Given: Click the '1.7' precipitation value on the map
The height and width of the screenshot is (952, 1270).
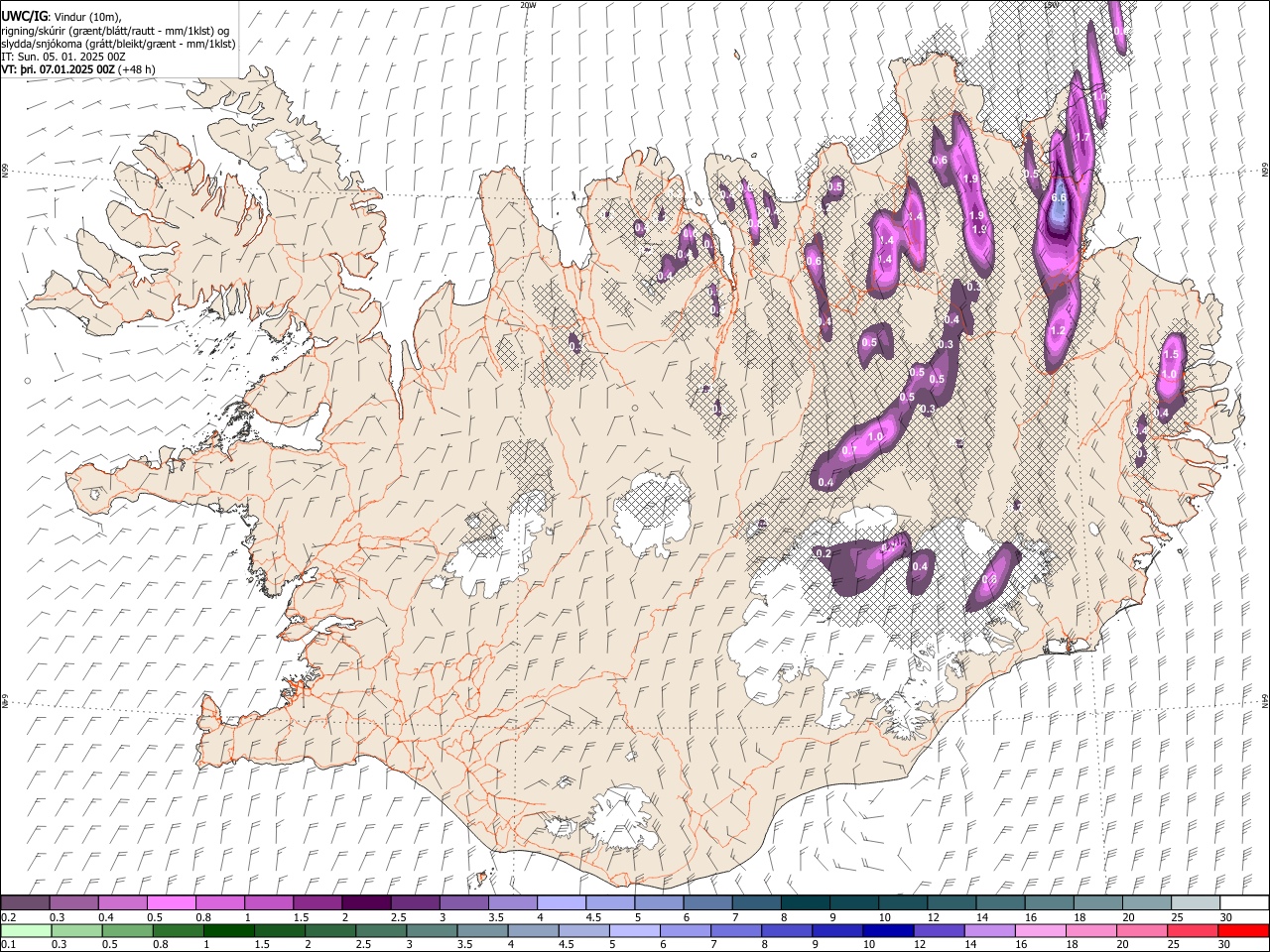Looking at the screenshot, I should (x=1083, y=137).
